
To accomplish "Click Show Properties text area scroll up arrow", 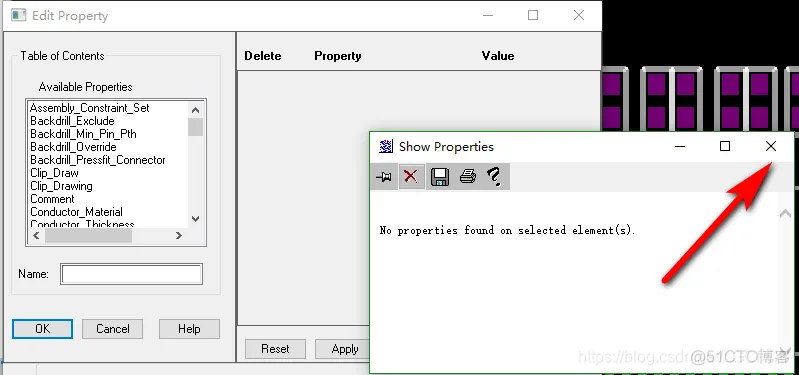I will pos(785,213).
